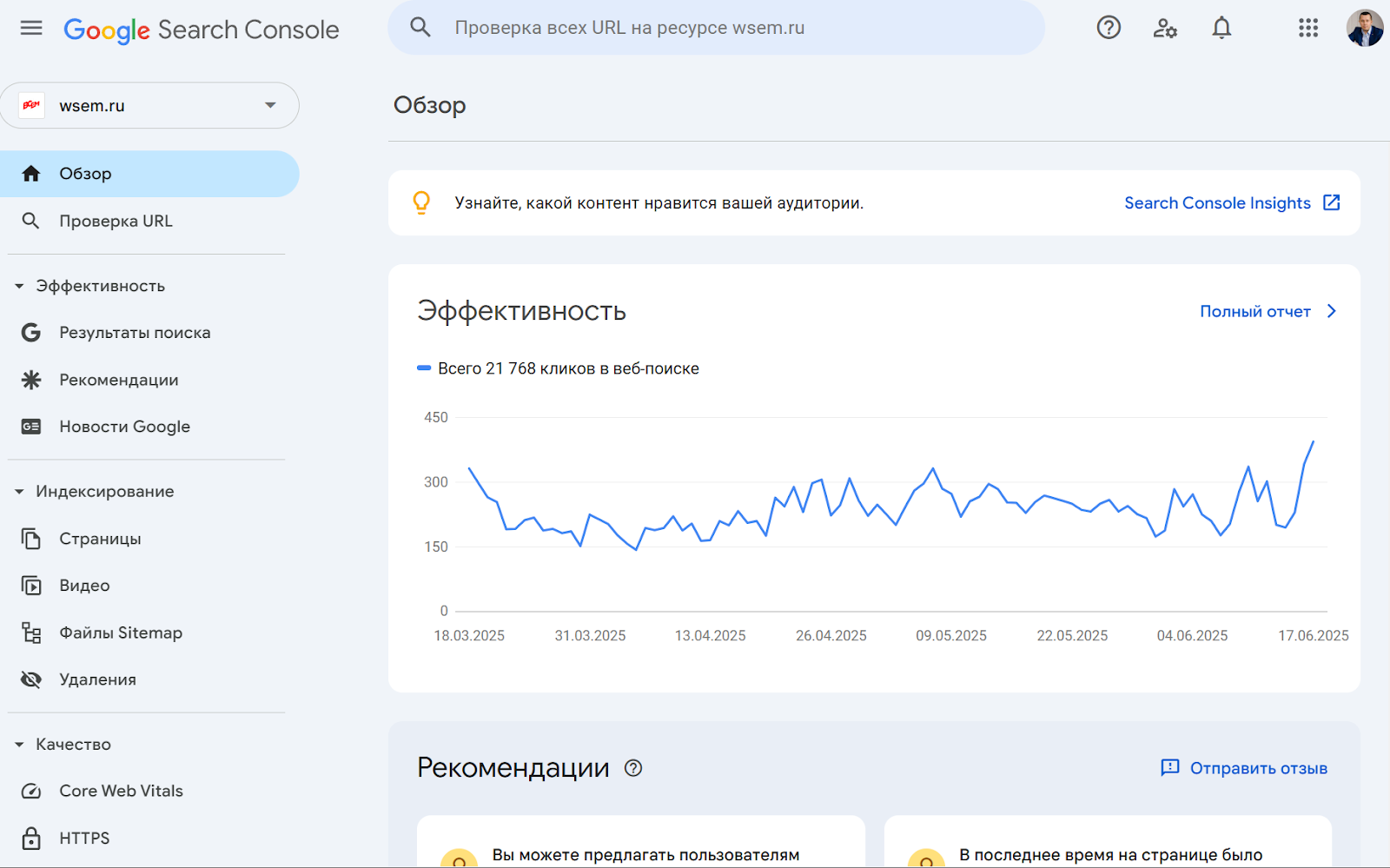Collapse the Качество sidebar section

coord(19,745)
